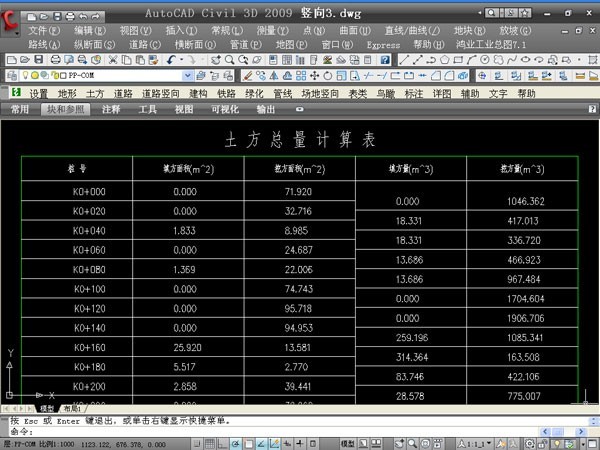Select the Erase tool icon
Screen dimensions: 600x450
coord(248,76)
